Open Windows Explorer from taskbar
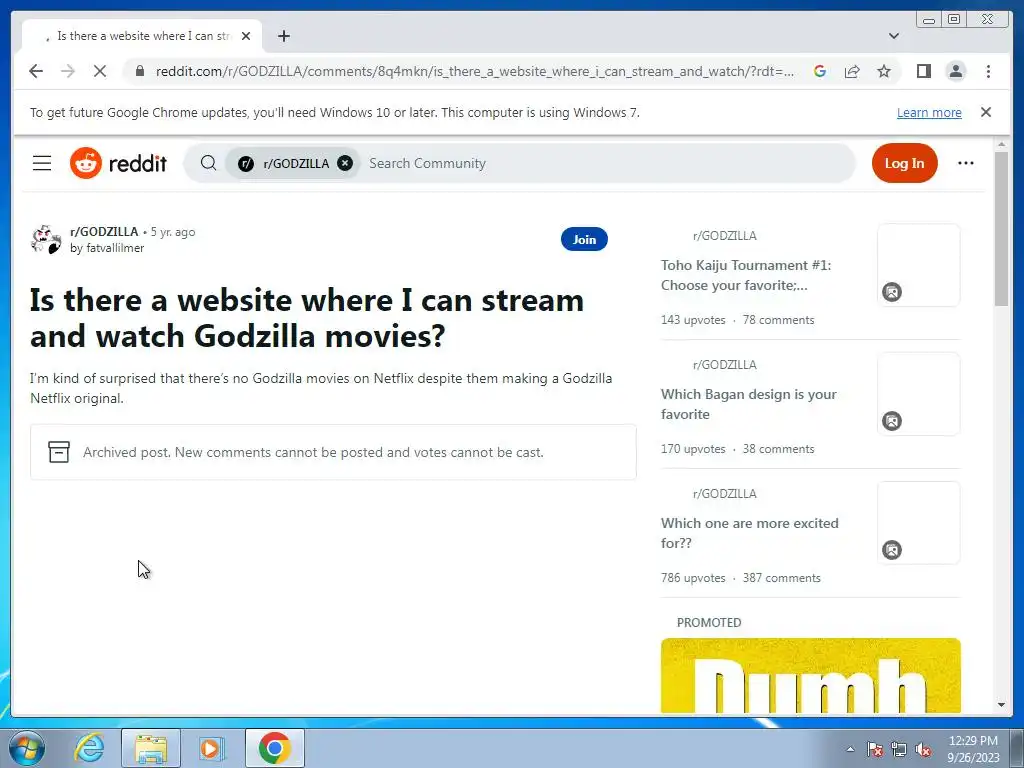Image resolution: width=1024 pixels, height=768 pixels. click(150, 748)
